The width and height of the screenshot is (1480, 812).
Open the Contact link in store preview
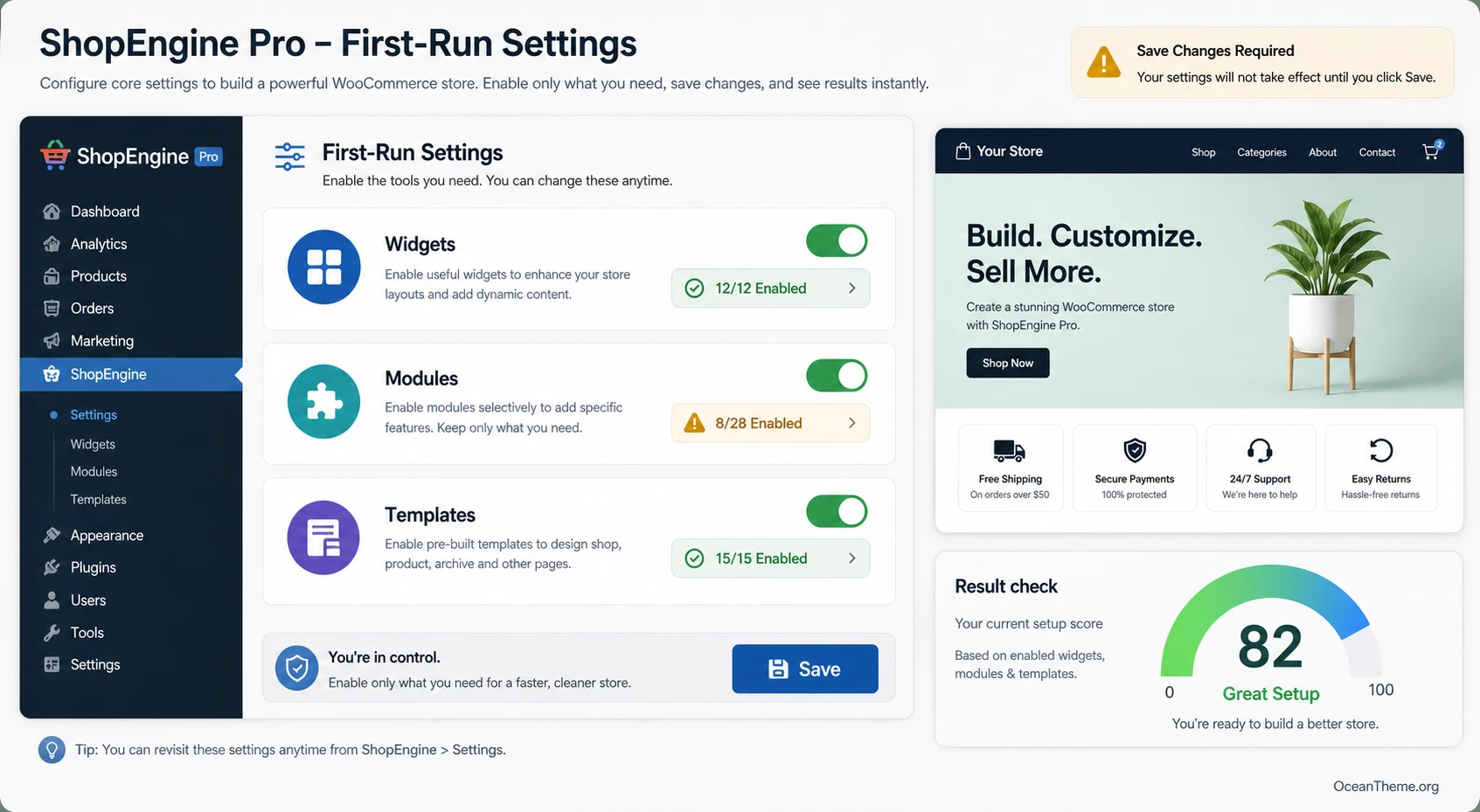click(1377, 152)
